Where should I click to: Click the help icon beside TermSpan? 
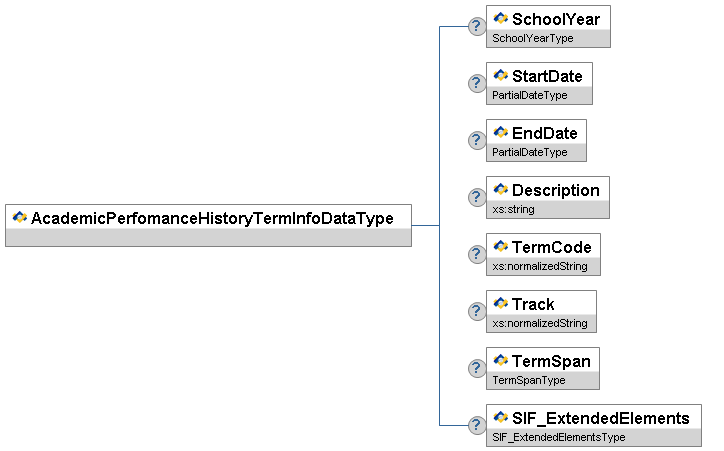[477, 368]
